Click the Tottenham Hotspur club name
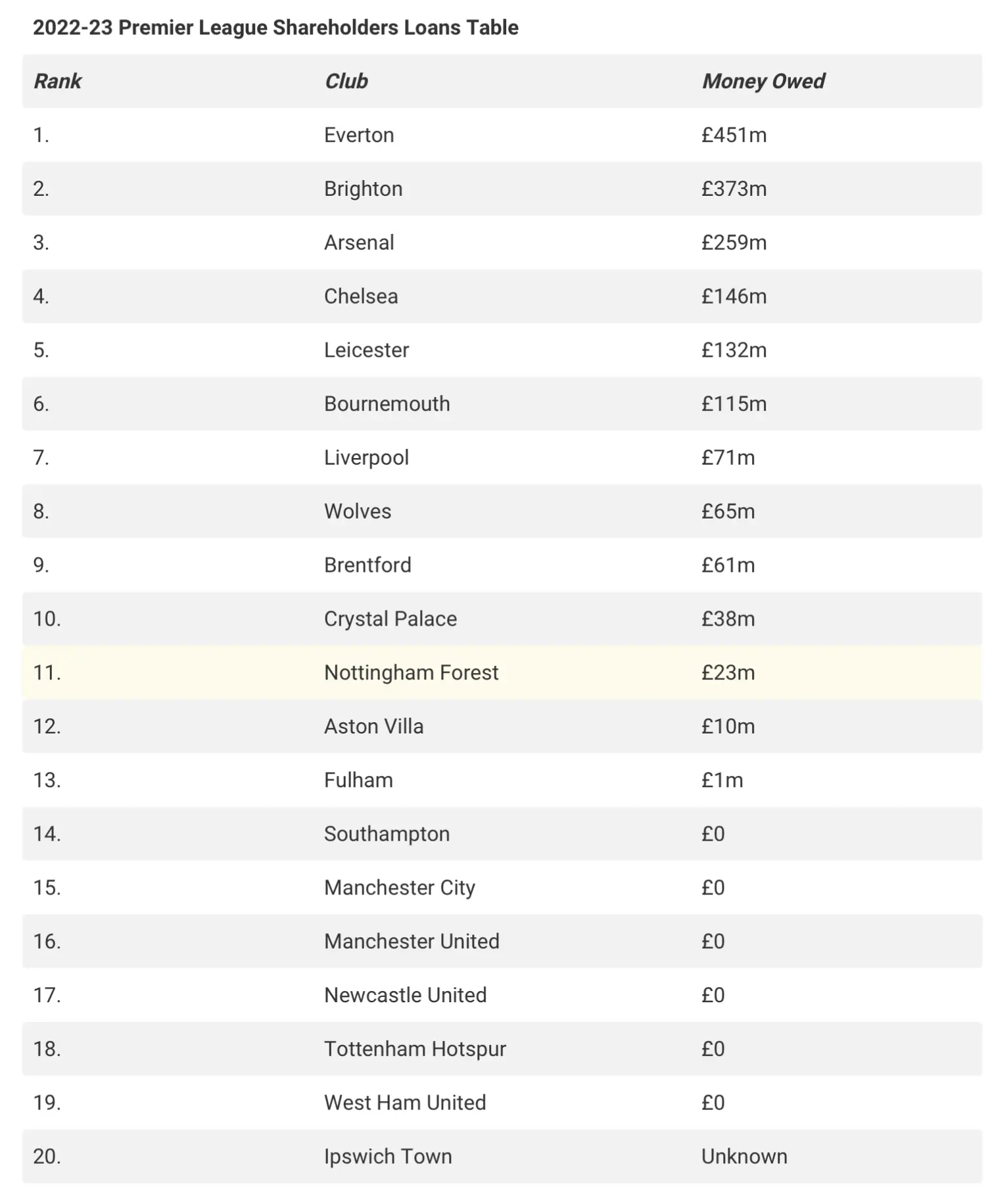 coord(415,1049)
